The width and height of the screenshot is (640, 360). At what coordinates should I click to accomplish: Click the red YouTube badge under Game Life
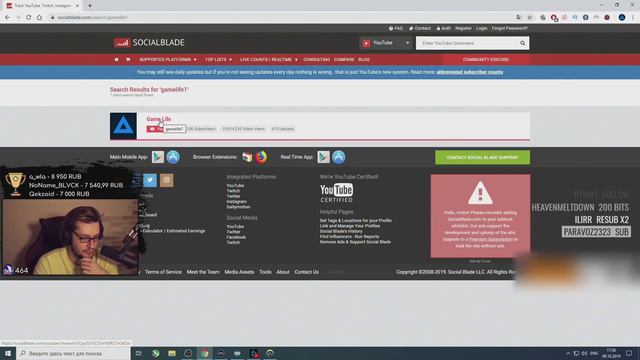coord(155,129)
